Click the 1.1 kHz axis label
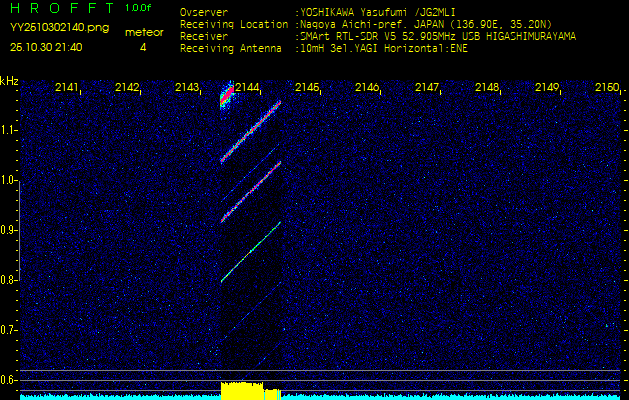629x400 pixels. [x=9, y=130]
